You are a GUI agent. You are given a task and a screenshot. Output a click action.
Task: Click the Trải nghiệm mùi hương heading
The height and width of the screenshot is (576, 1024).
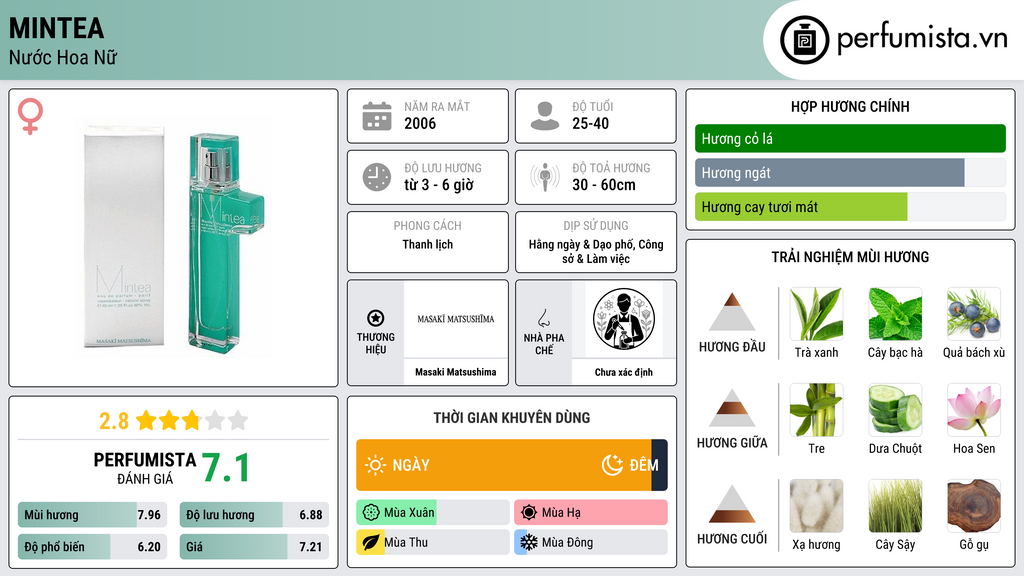coord(850,257)
